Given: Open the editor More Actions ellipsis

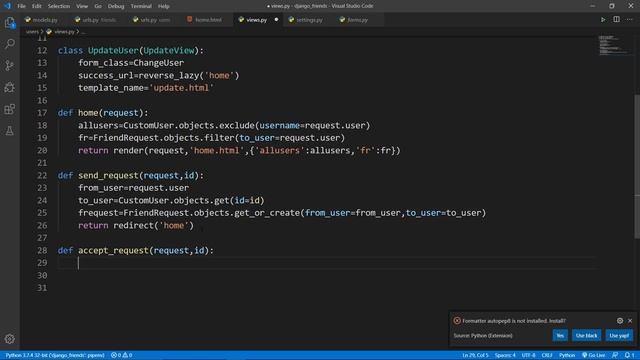Looking at the screenshot, I should (630, 20).
